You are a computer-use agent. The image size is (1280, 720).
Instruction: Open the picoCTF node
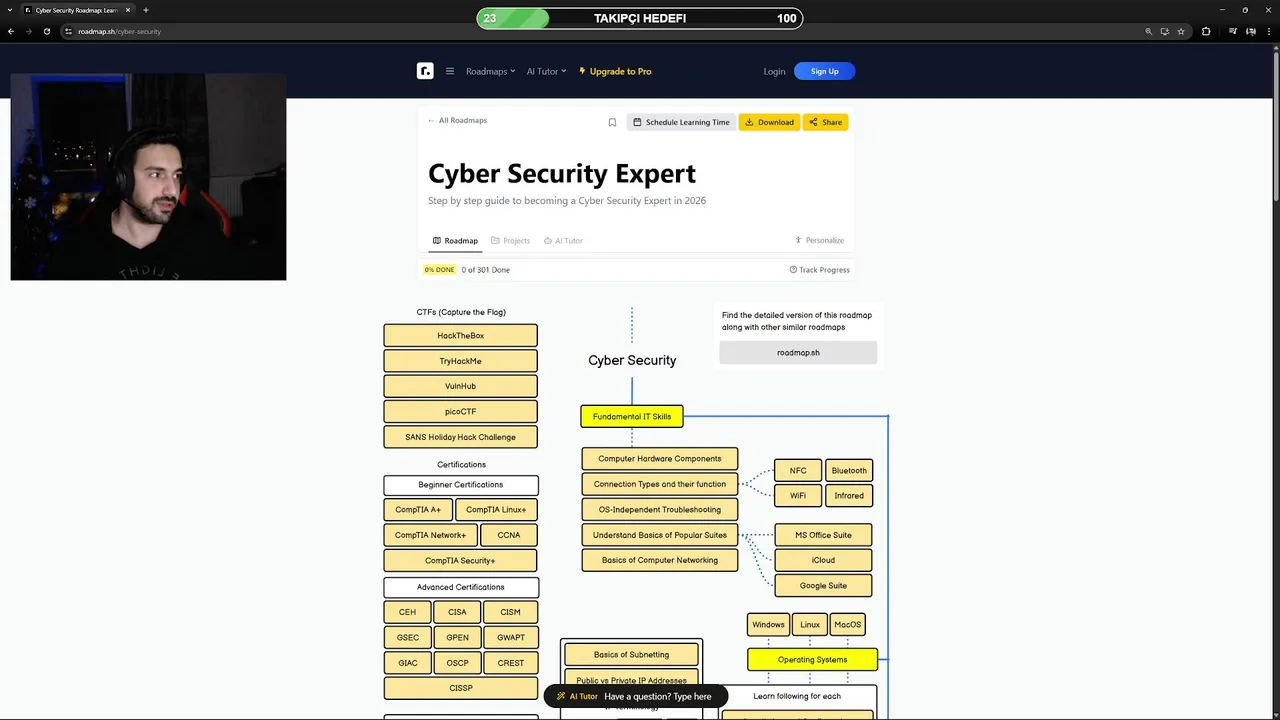pos(460,411)
